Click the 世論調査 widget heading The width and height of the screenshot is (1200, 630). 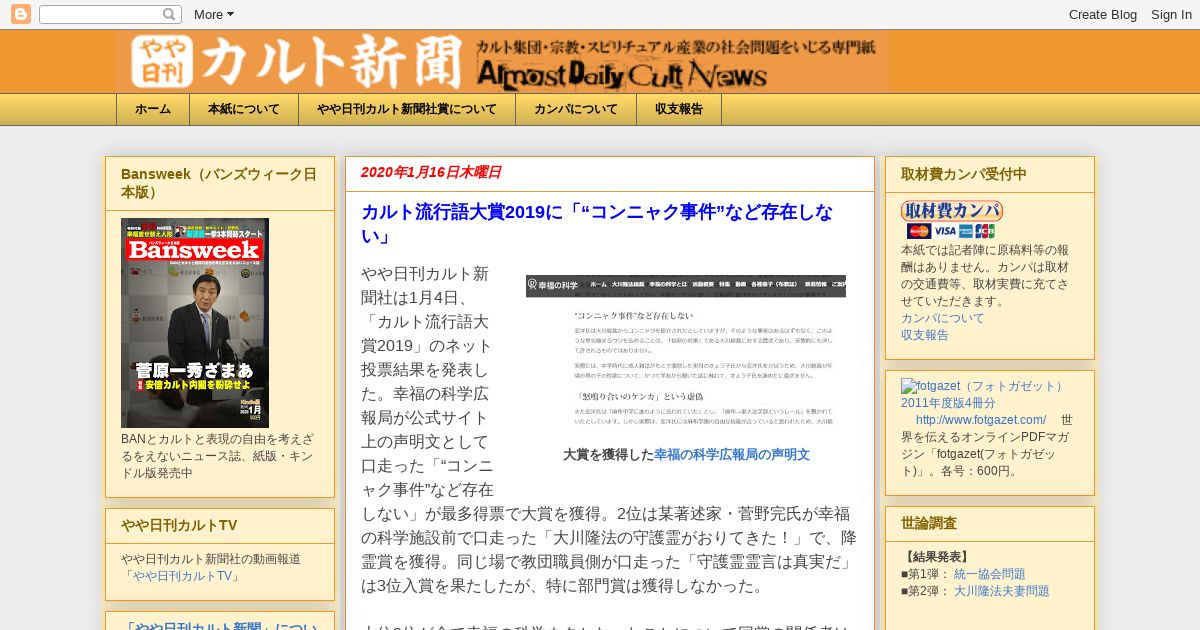(929, 523)
